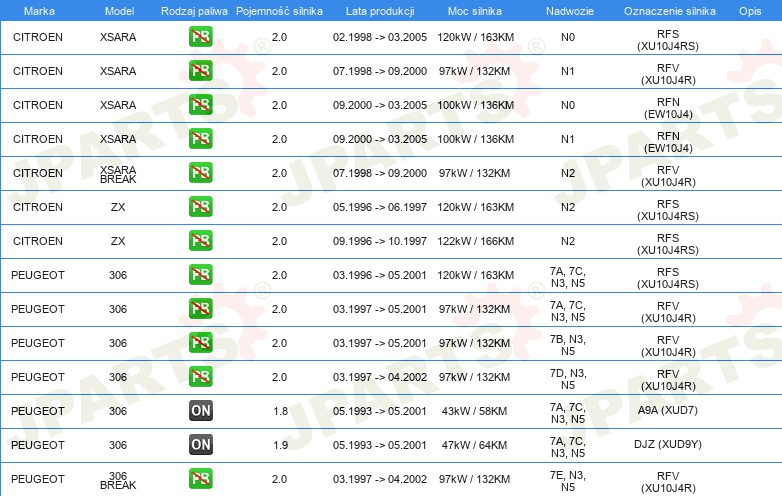The width and height of the screenshot is (782, 496).
Task: Select the 1.9 engine capacity cell
Action: (280, 445)
